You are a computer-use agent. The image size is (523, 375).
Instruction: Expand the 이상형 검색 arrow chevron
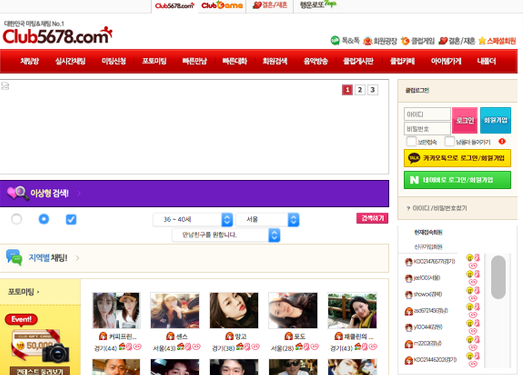coord(79,193)
